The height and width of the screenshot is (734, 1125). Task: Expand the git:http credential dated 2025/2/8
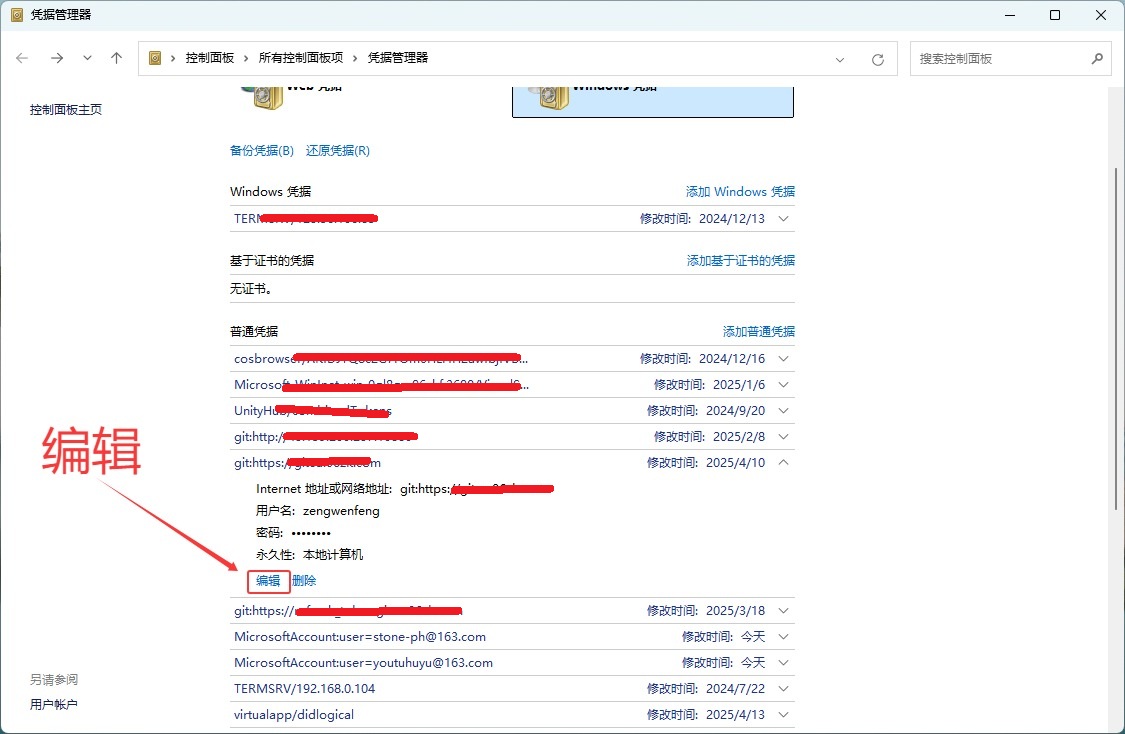pyautogui.click(x=783, y=436)
